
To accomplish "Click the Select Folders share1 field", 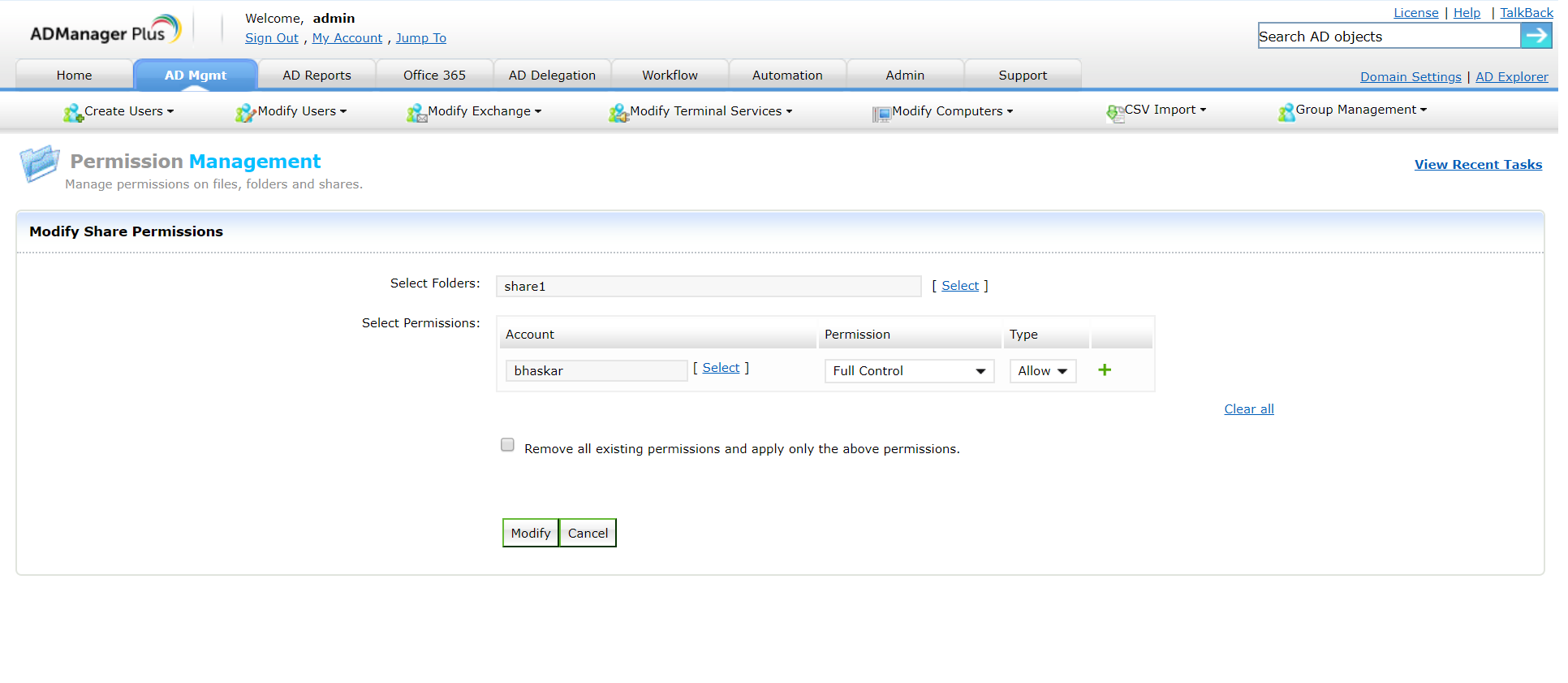I will [709, 286].
